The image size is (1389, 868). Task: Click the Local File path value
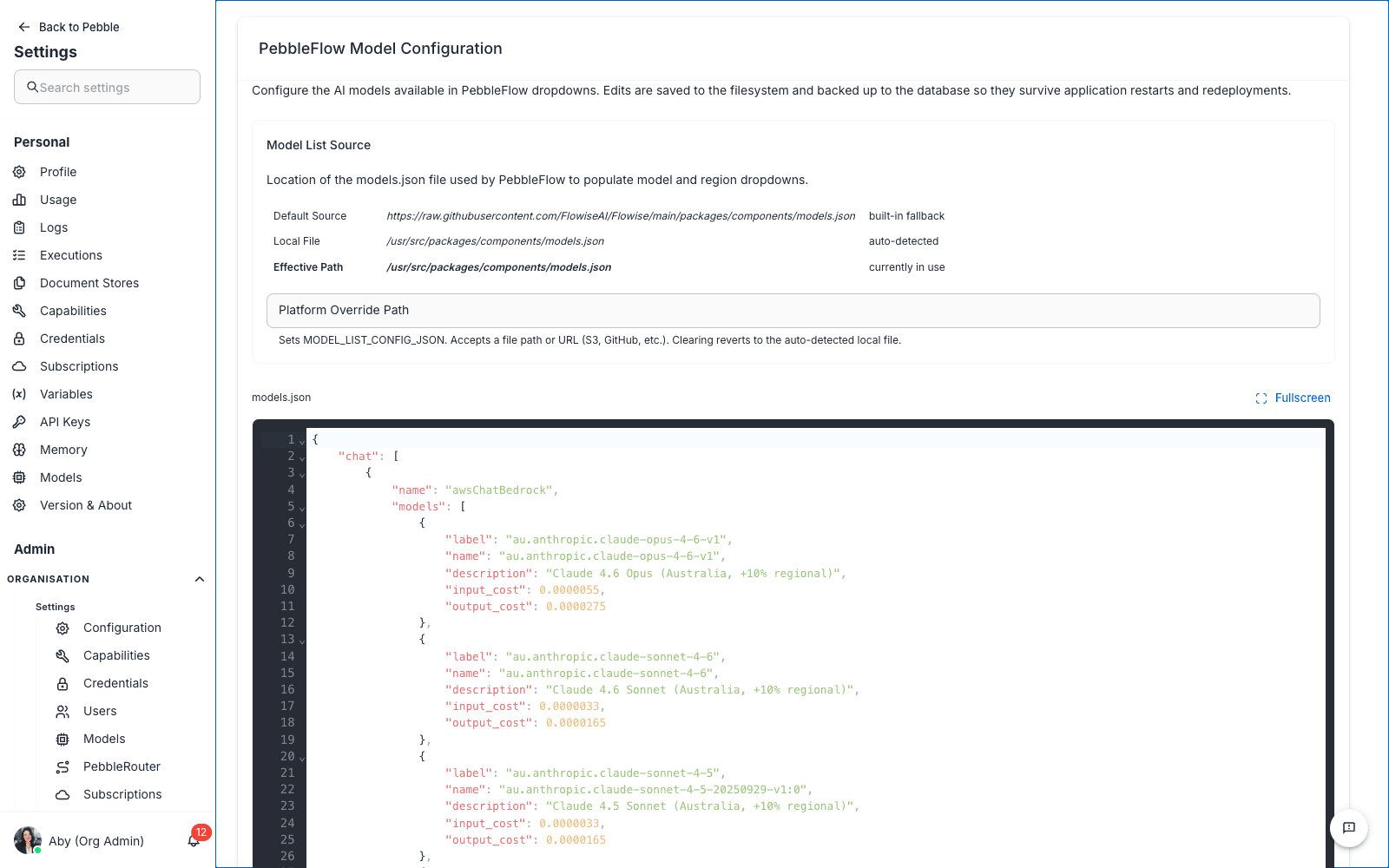495,241
